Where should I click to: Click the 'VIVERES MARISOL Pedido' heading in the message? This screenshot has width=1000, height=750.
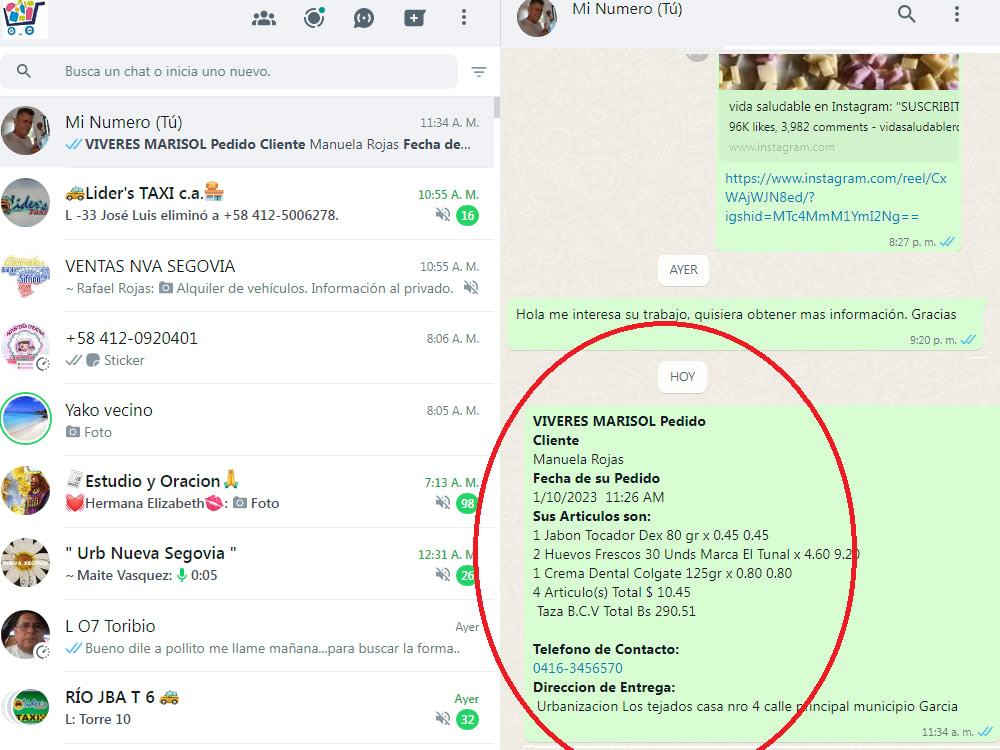point(619,422)
